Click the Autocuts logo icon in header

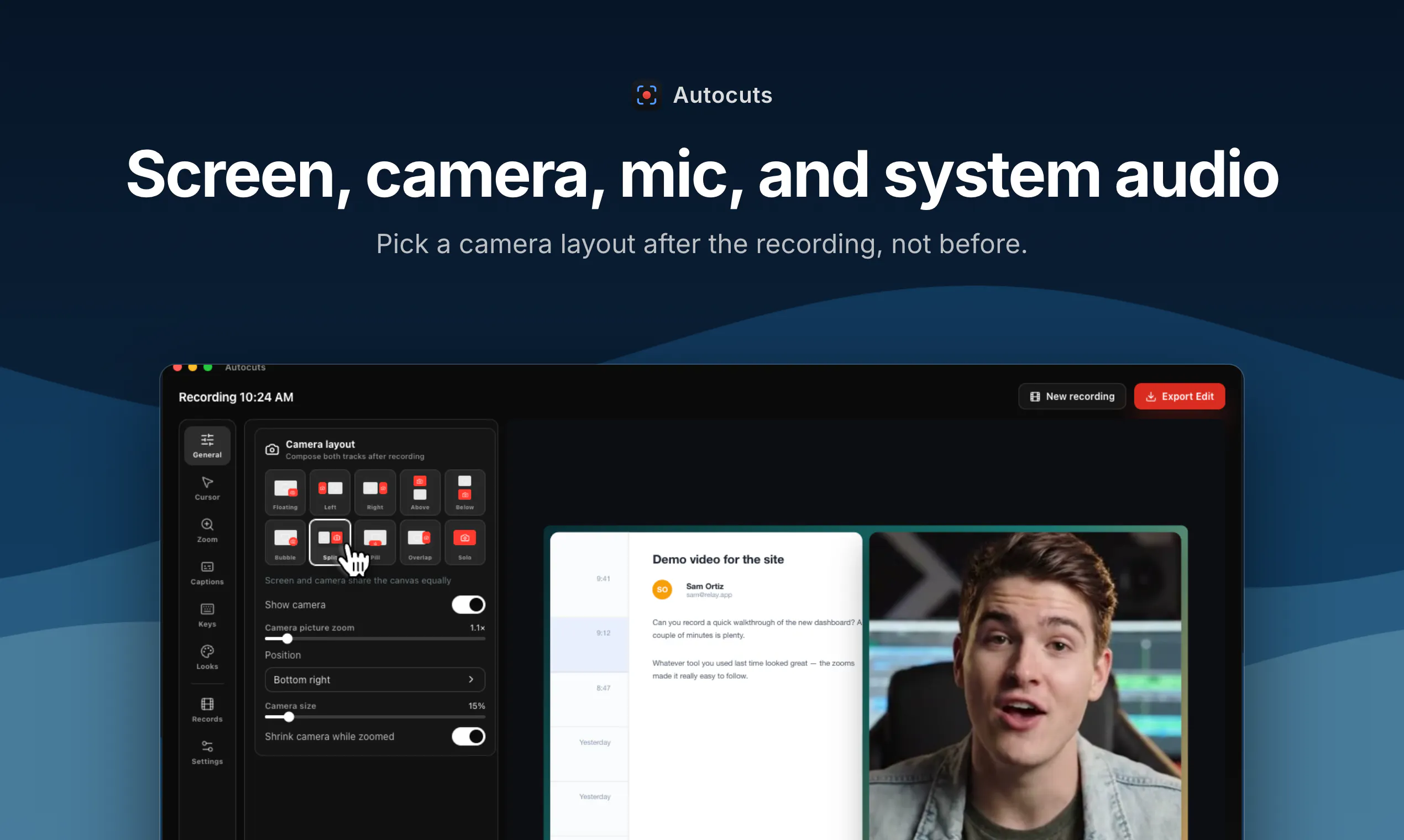click(x=647, y=95)
